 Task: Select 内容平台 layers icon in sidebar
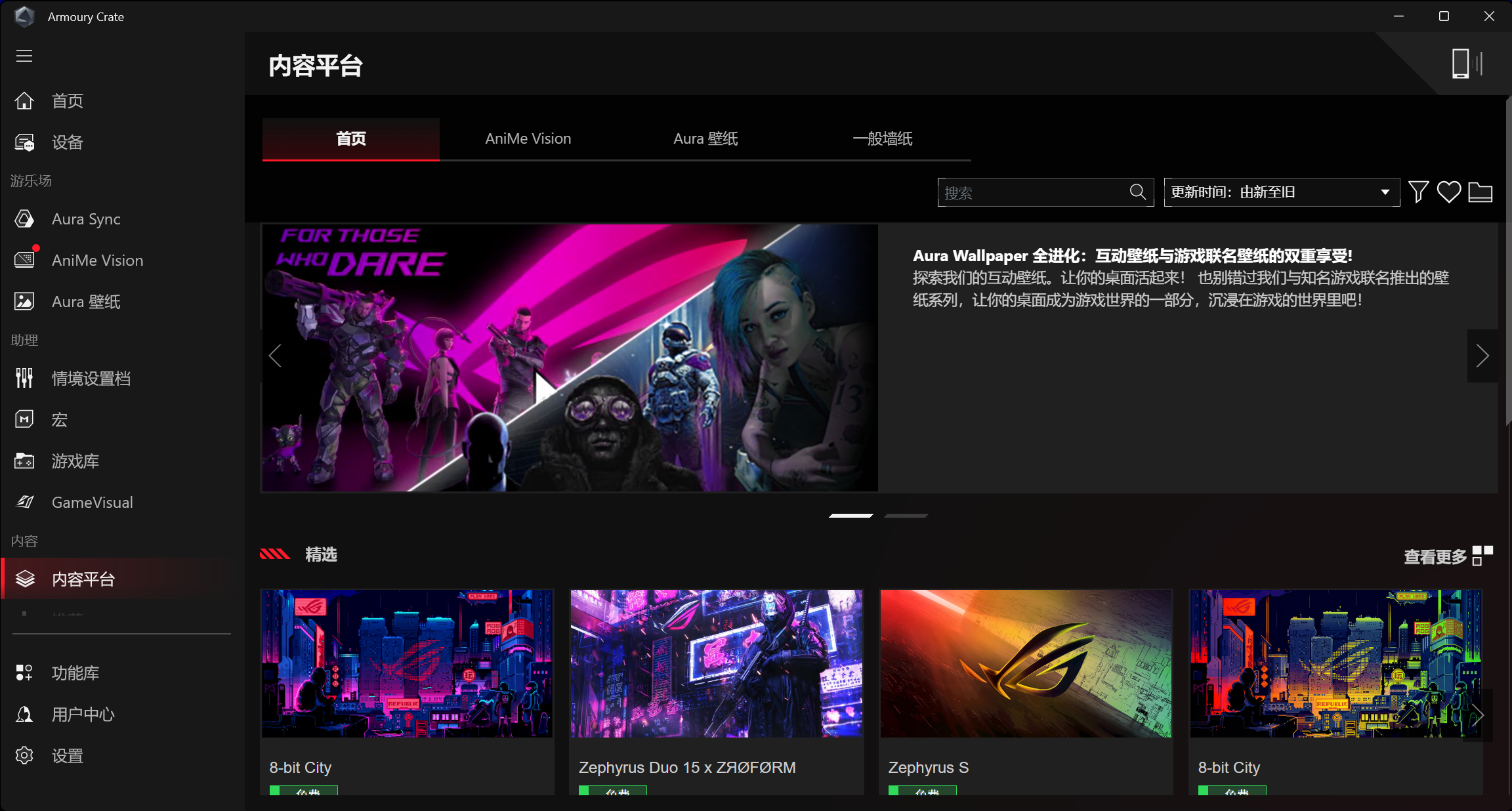click(x=25, y=579)
